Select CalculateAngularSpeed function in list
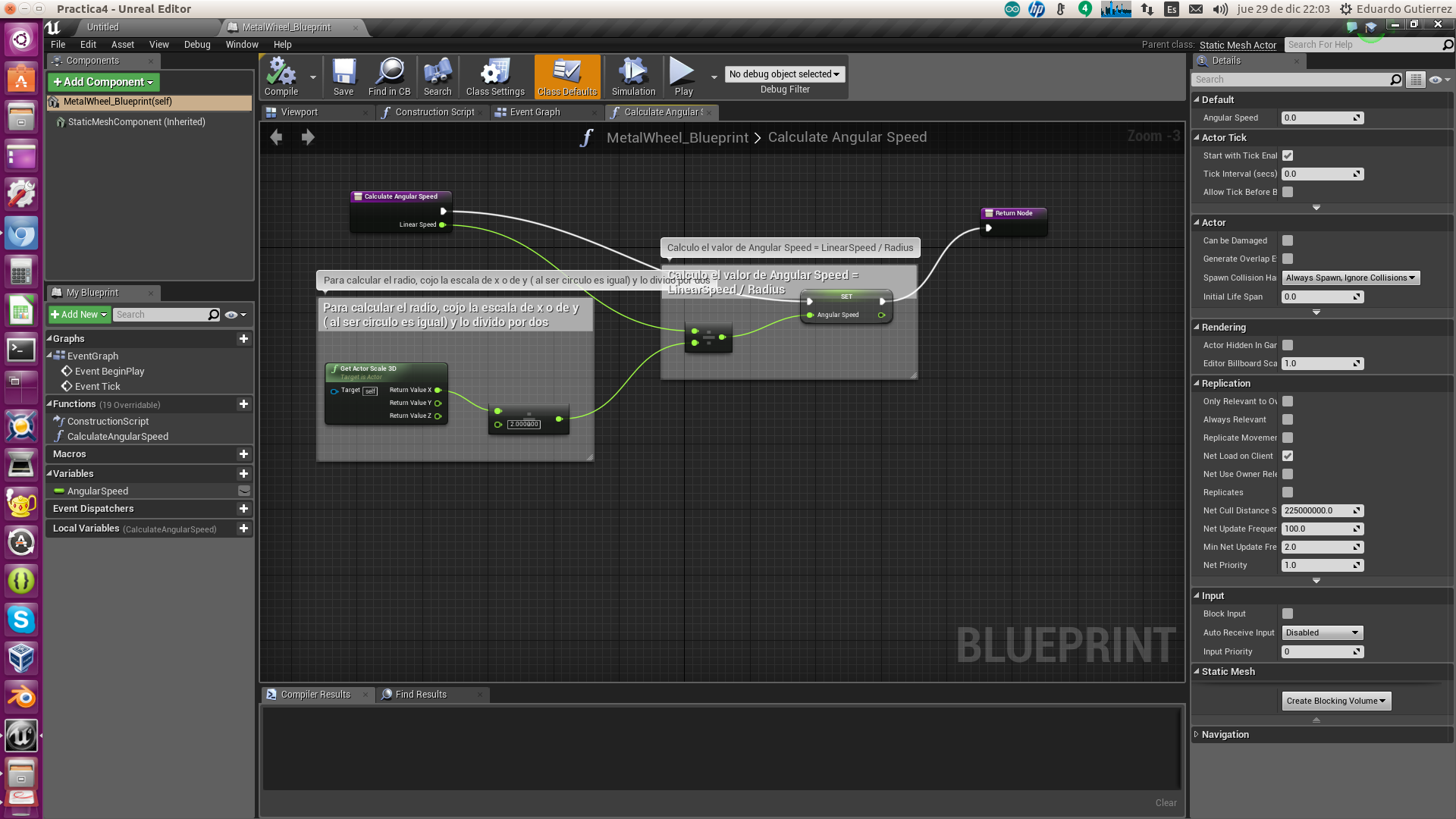The image size is (1456, 819). click(118, 437)
